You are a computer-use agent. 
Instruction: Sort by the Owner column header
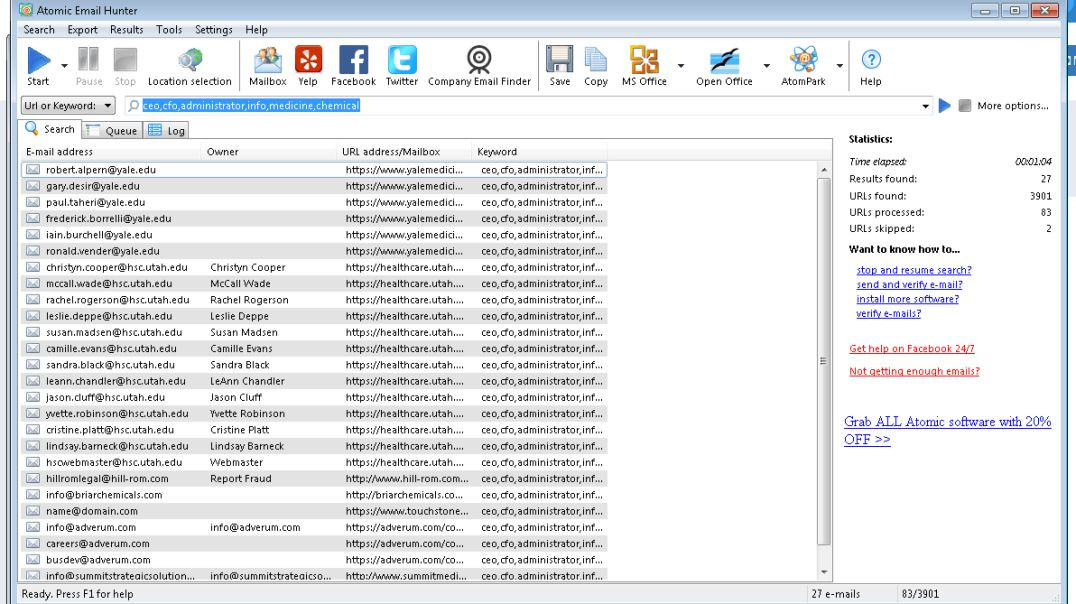(x=270, y=152)
